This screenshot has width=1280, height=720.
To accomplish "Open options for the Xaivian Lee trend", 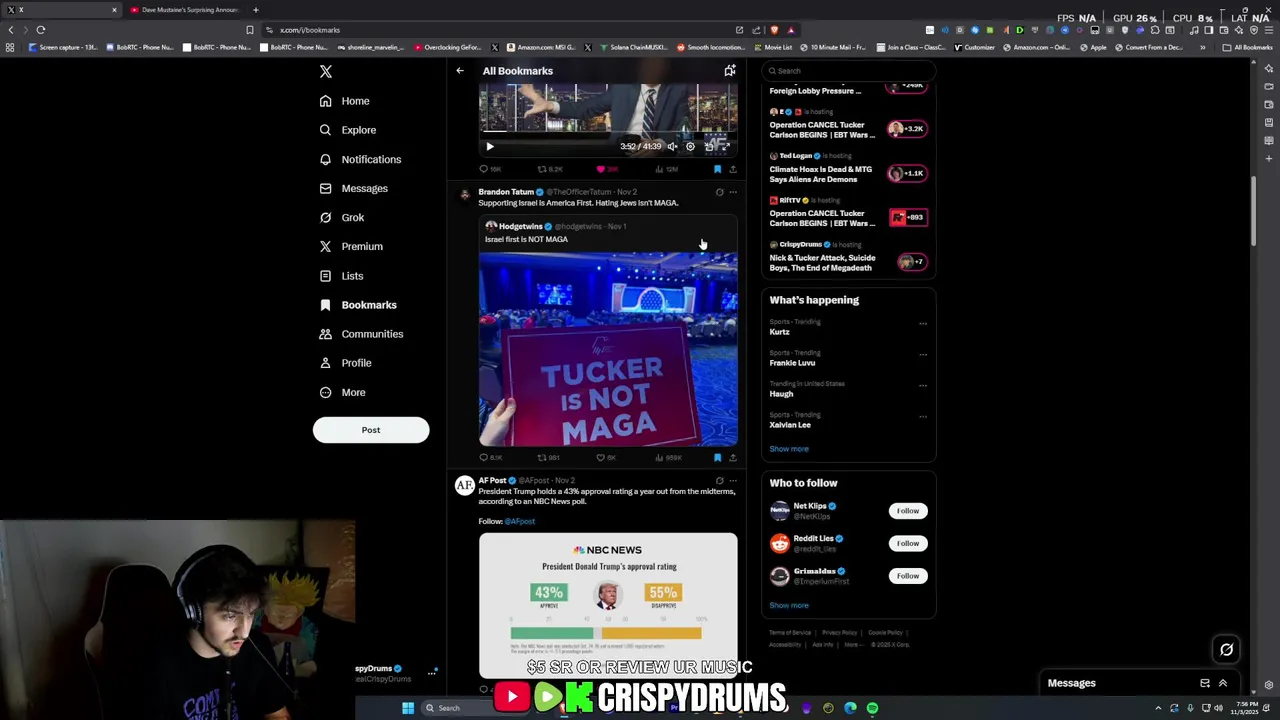I will pyautogui.click(x=923, y=416).
